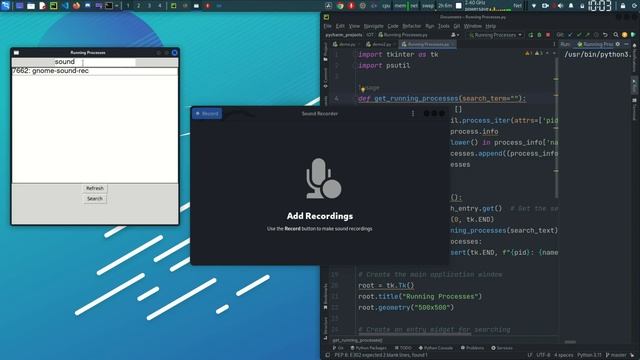Screen dimensions: 640x360
Task: Open PyCharm's Tools menu
Action: point(443,26)
